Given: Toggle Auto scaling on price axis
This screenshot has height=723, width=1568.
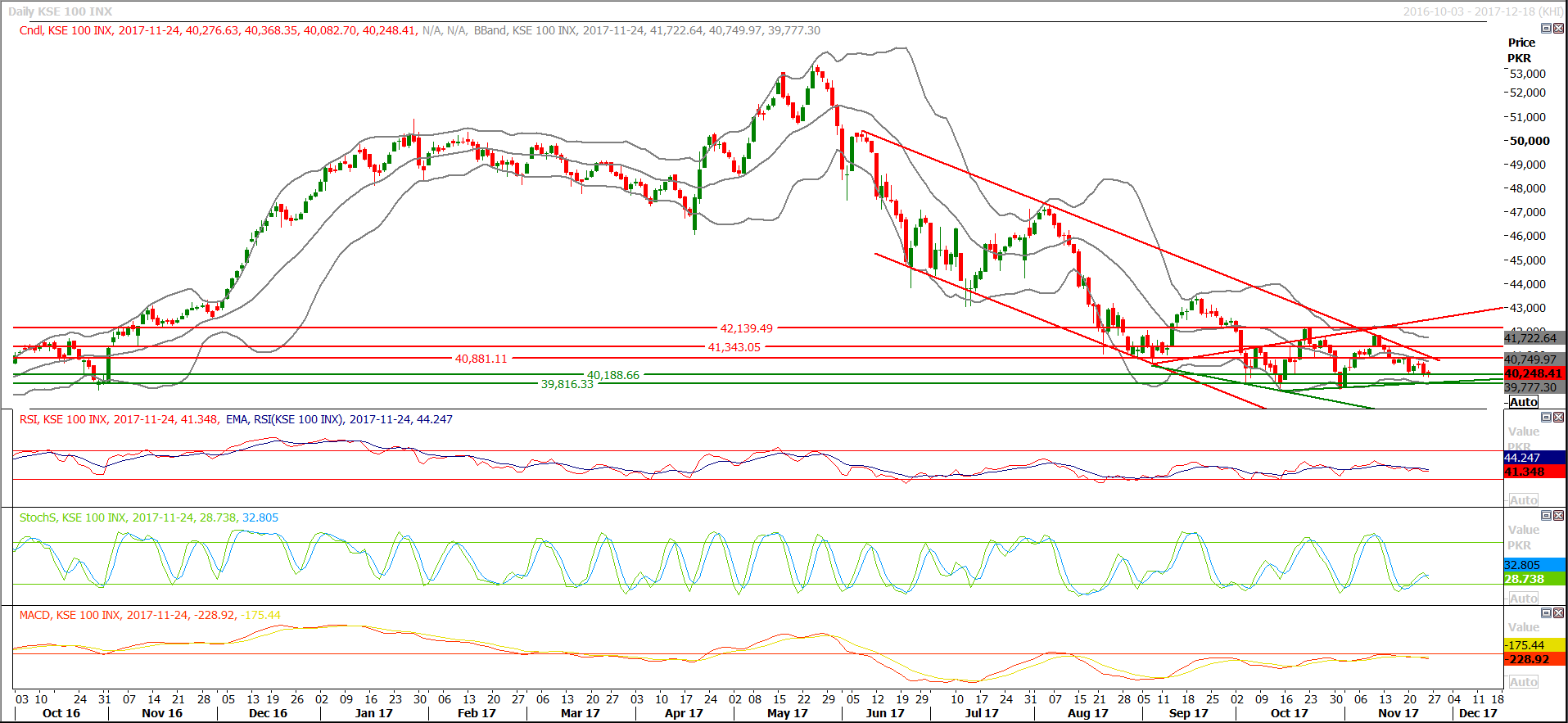Looking at the screenshot, I should [x=1523, y=402].
